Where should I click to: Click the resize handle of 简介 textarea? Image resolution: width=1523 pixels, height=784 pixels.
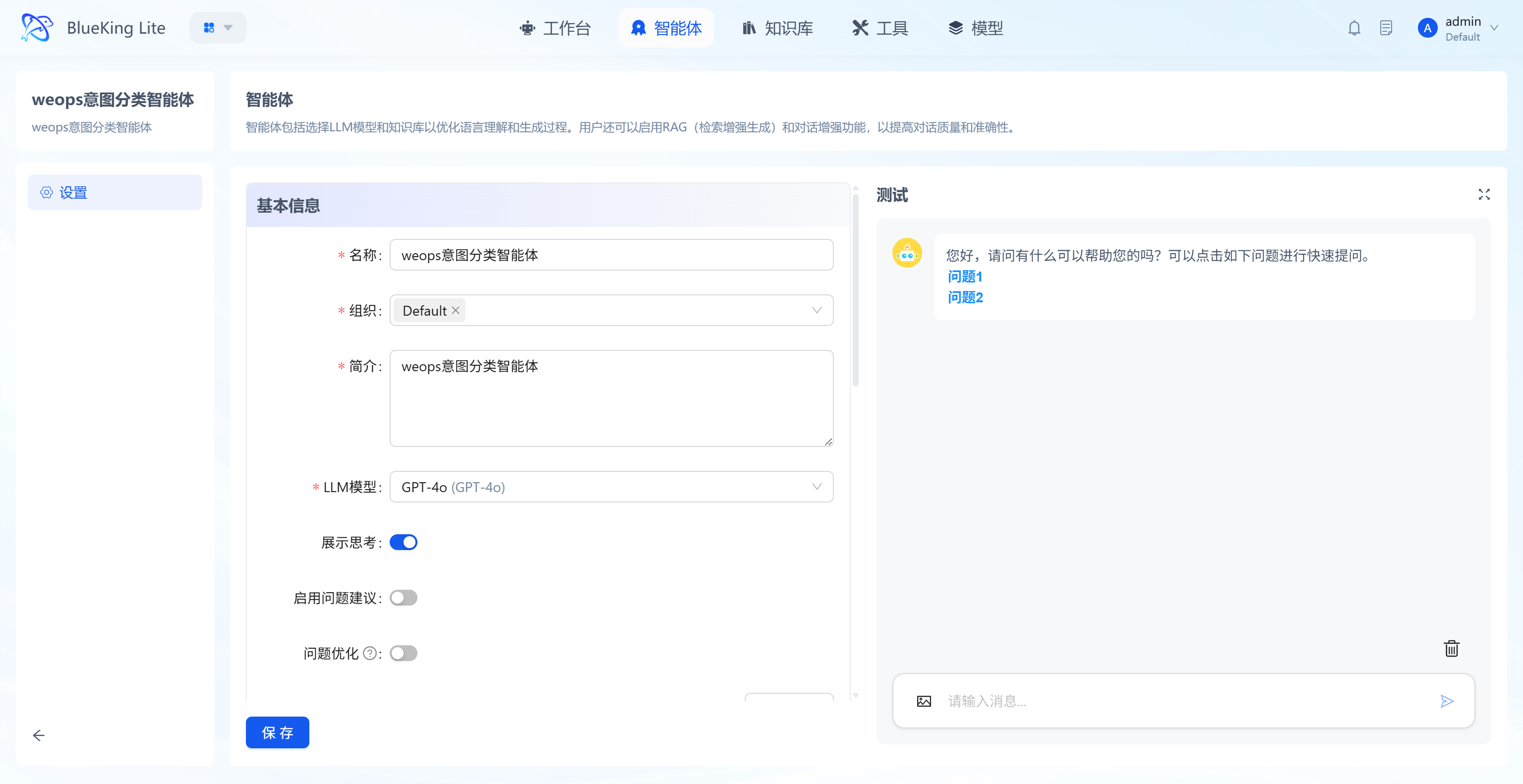pos(828,442)
